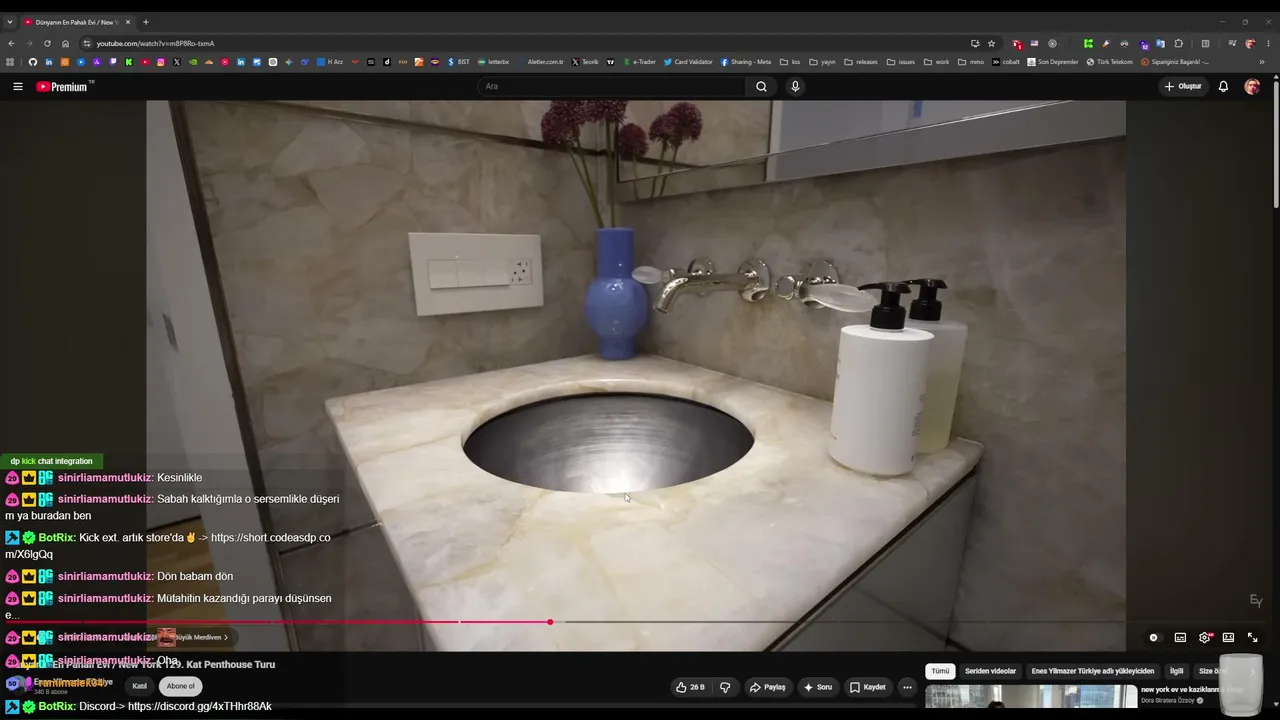Dislike the video with thumbs down
Viewport: 1280px width, 720px height.
[x=725, y=687]
